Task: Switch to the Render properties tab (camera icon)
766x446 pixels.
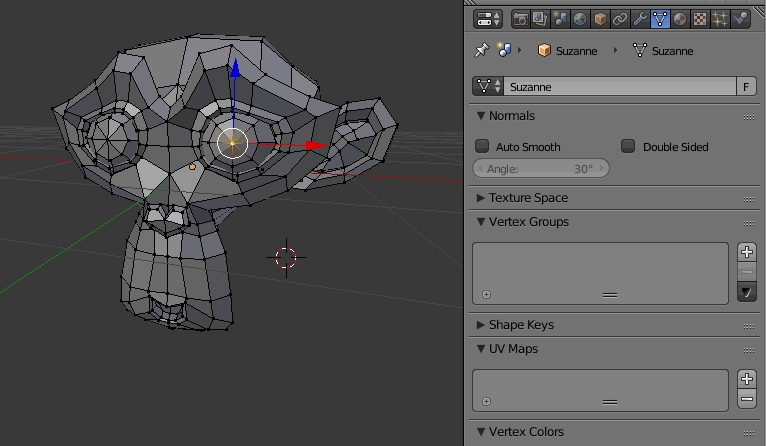Action: pyautogui.click(x=521, y=19)
